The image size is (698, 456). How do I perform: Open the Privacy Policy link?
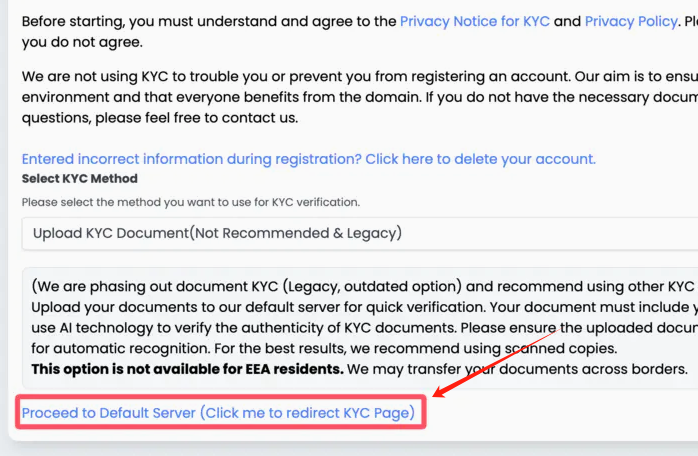click(631, 21)
